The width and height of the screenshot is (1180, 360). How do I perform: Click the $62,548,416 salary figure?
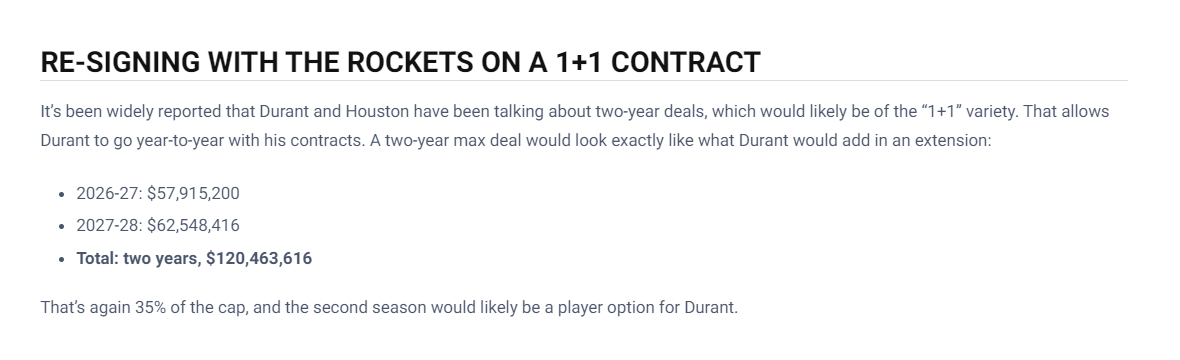point(193,226)
